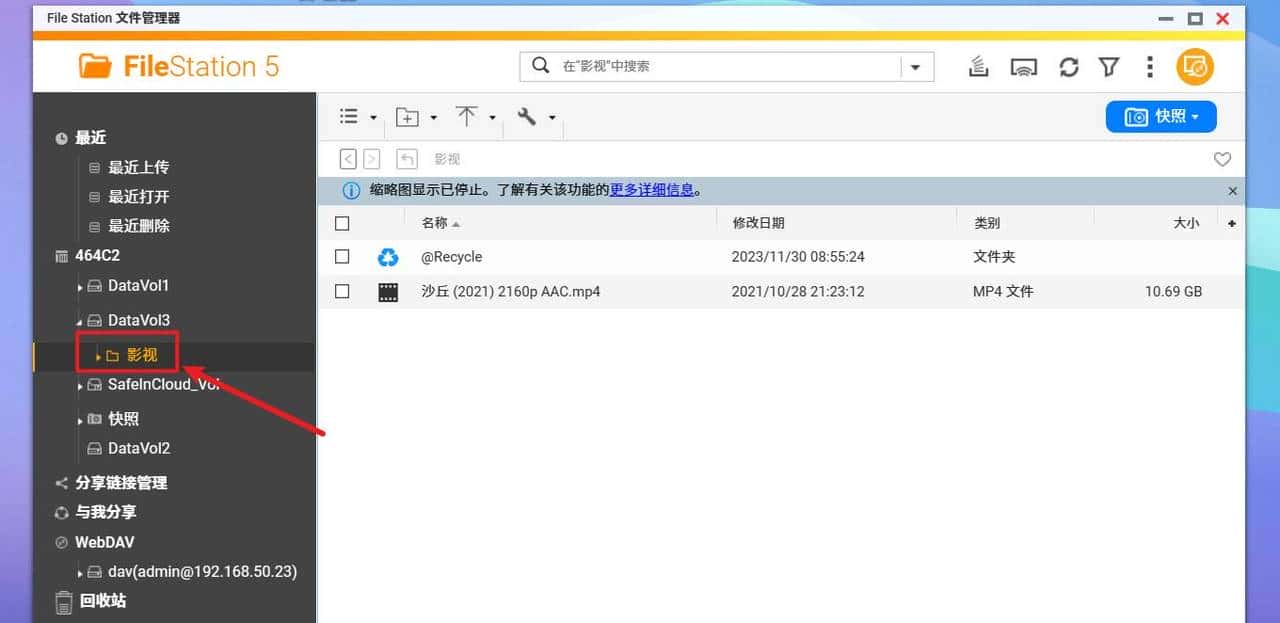Select 沙丘 (2021) 2160p AAC.mp4 file name
1280x623 pixels.
click(x=511, y=292)
